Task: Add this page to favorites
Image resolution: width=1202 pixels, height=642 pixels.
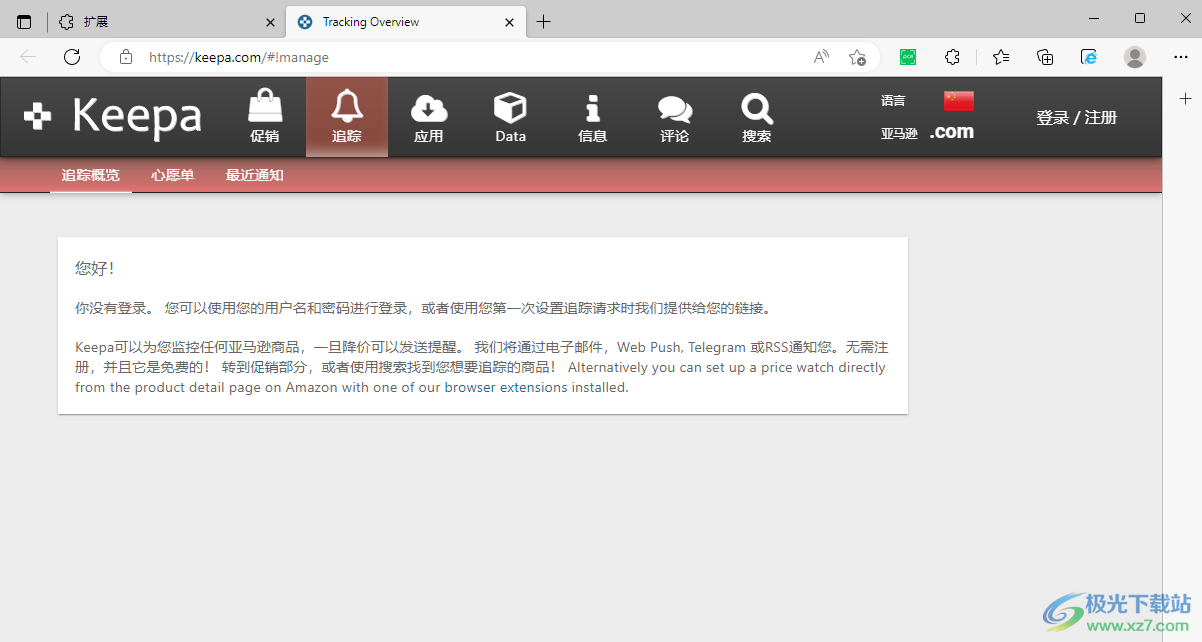Action: coord(857,57)
